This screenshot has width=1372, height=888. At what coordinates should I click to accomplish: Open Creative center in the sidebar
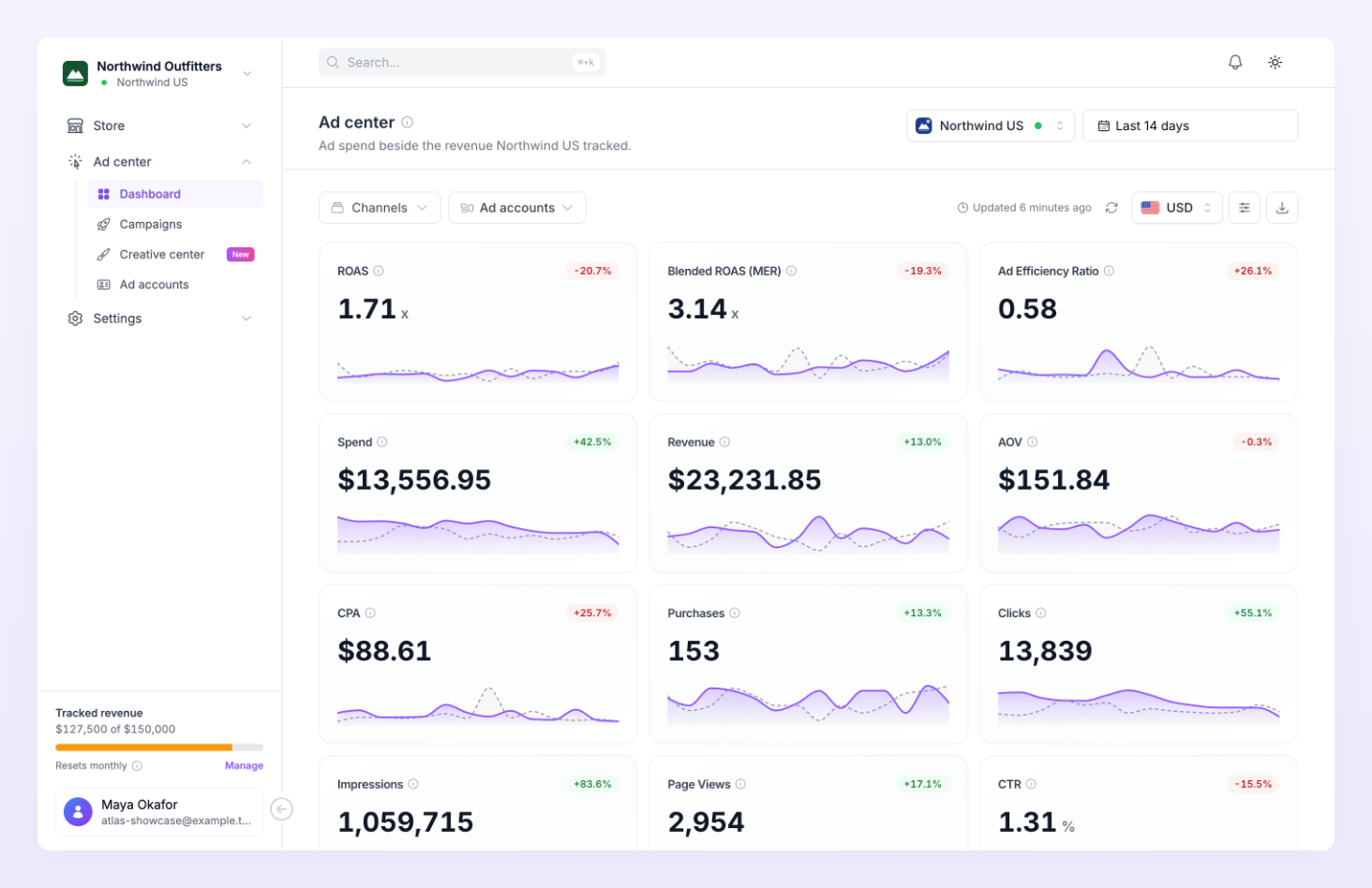tap(175, 254)
